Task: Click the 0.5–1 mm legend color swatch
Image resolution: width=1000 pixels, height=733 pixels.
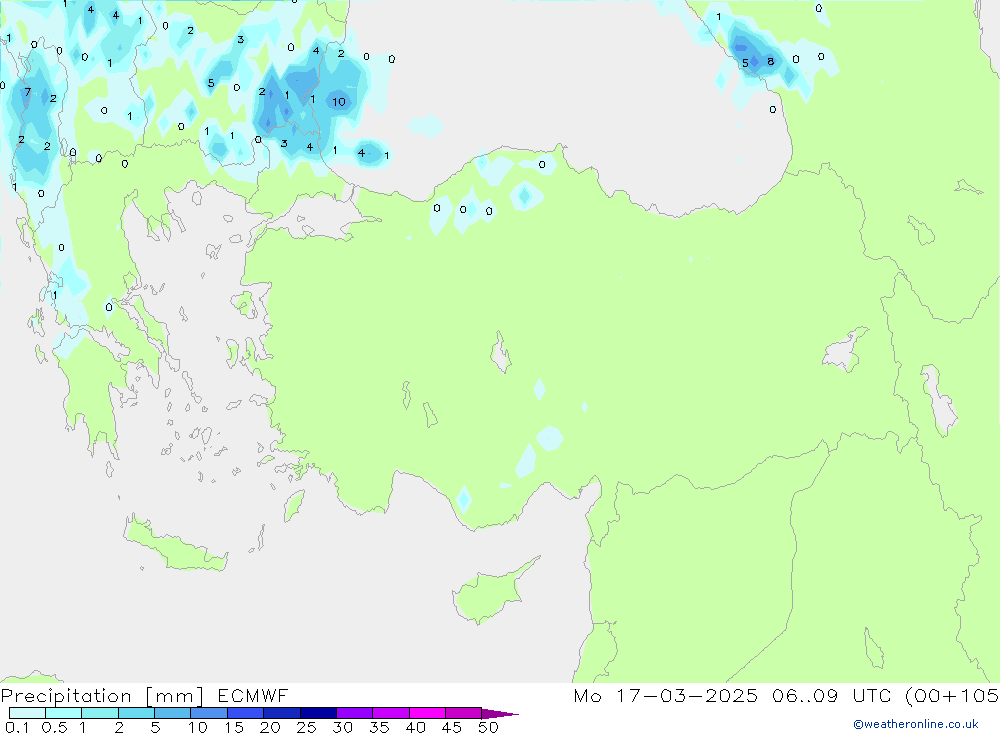Action: (63, 713)
